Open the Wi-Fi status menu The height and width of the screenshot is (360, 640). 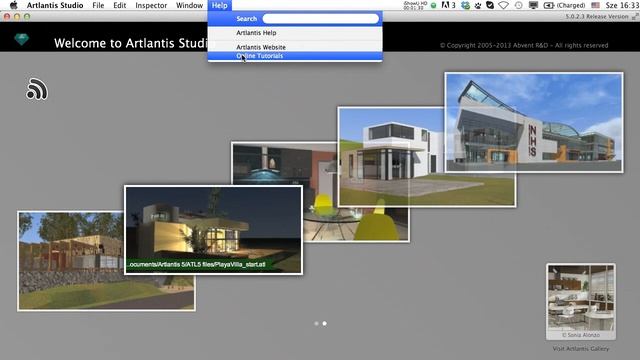[x=504, y=5]
